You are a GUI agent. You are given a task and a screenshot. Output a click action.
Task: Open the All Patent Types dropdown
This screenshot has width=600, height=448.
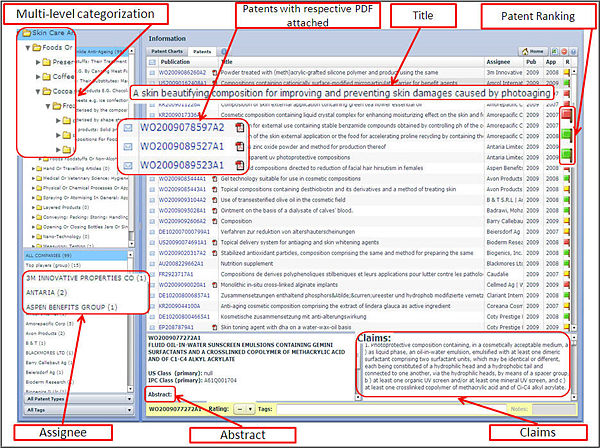tap(79, 399)
